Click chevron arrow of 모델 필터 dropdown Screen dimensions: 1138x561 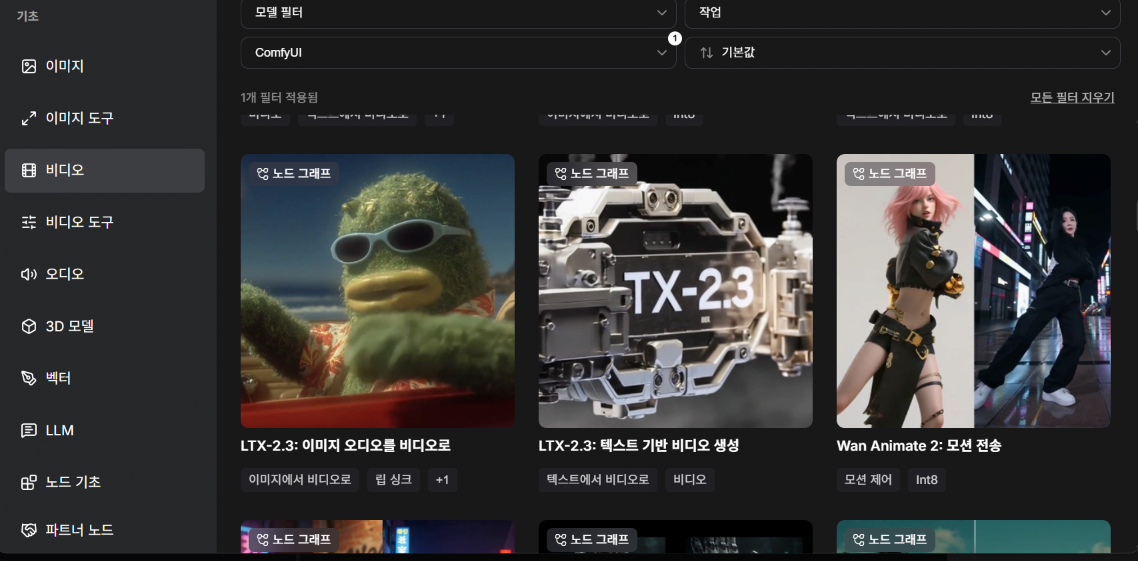pos(661,13)
